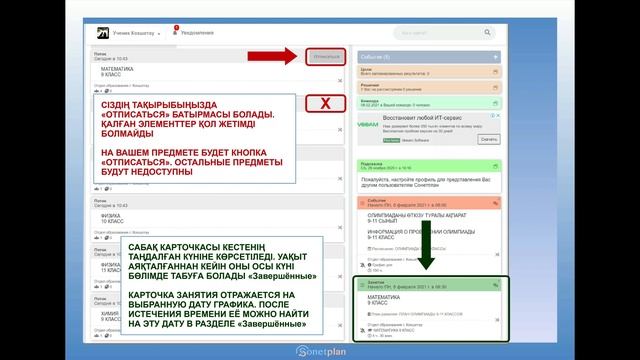The width and height of the screenshot is (640, 360).
Task: Expand arrow on Математика 9 класс card
Action: pos(340,81)
